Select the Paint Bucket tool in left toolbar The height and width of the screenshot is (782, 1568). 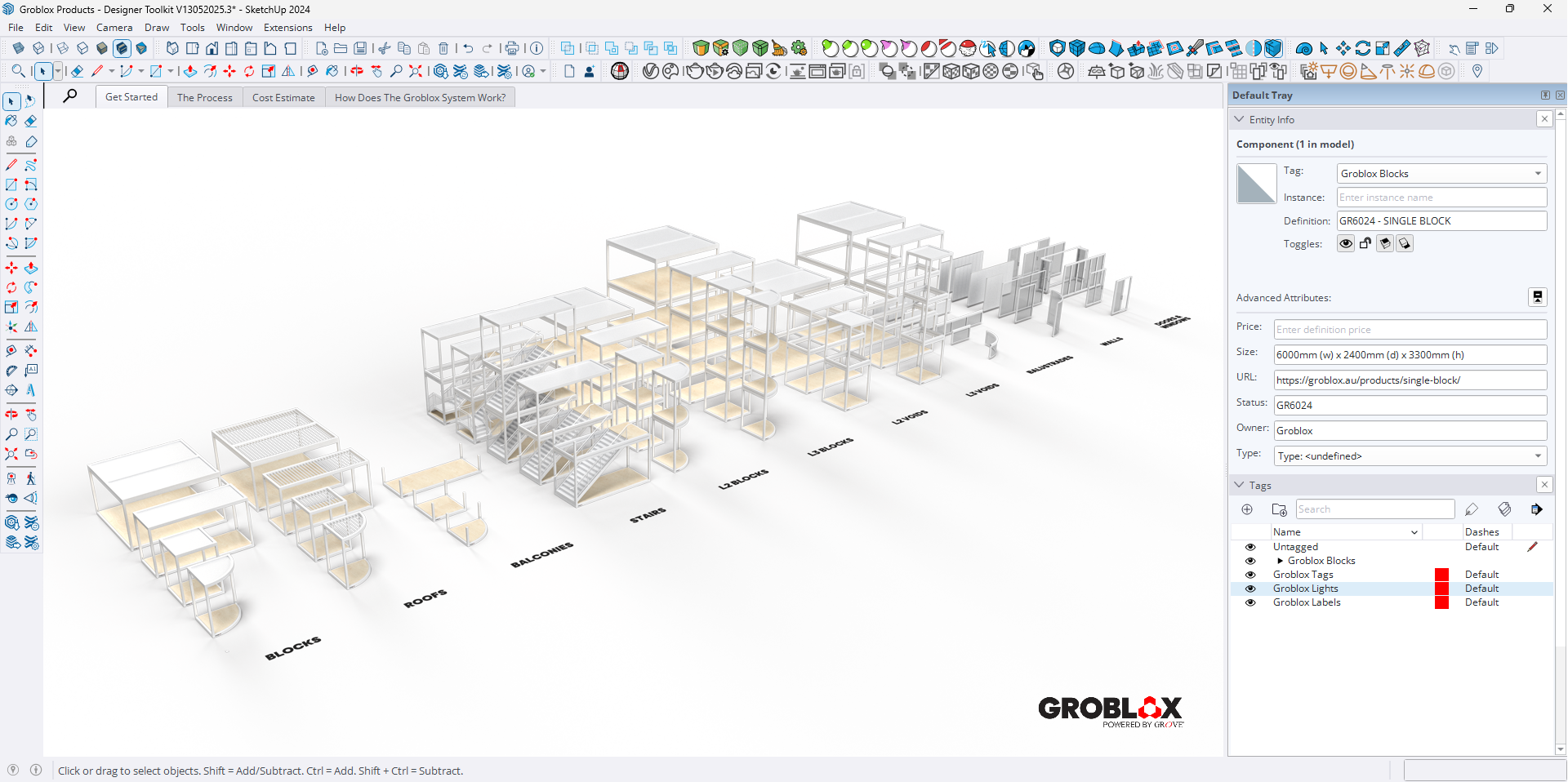(11, 121)
